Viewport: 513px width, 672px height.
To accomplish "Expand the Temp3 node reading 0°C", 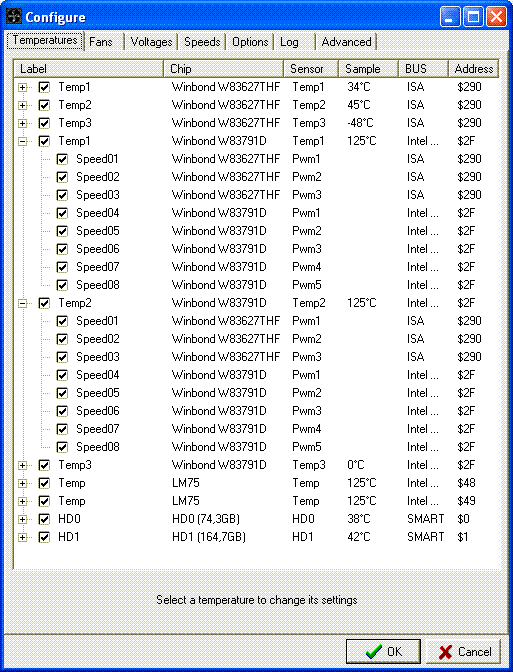I will click(22, 465).
